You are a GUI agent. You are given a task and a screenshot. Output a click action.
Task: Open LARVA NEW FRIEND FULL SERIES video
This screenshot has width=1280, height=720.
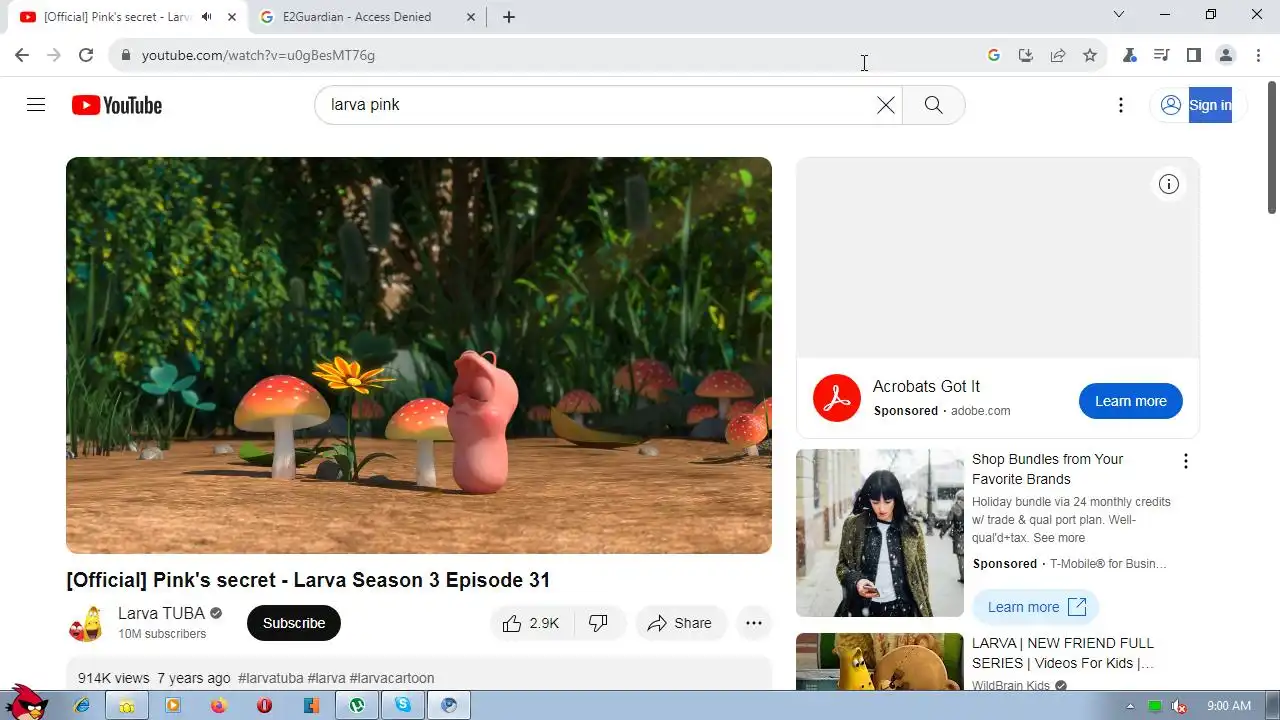[x=1062, y=653]
